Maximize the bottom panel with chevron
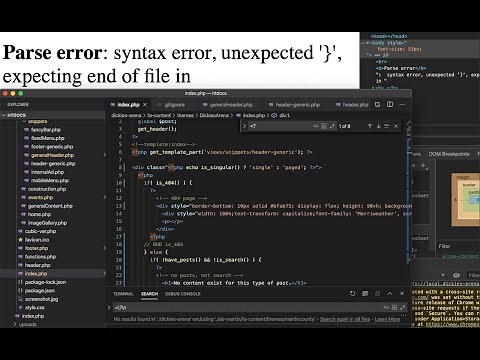The width and height of the screenshot is (480, 360). coord(390,294)
